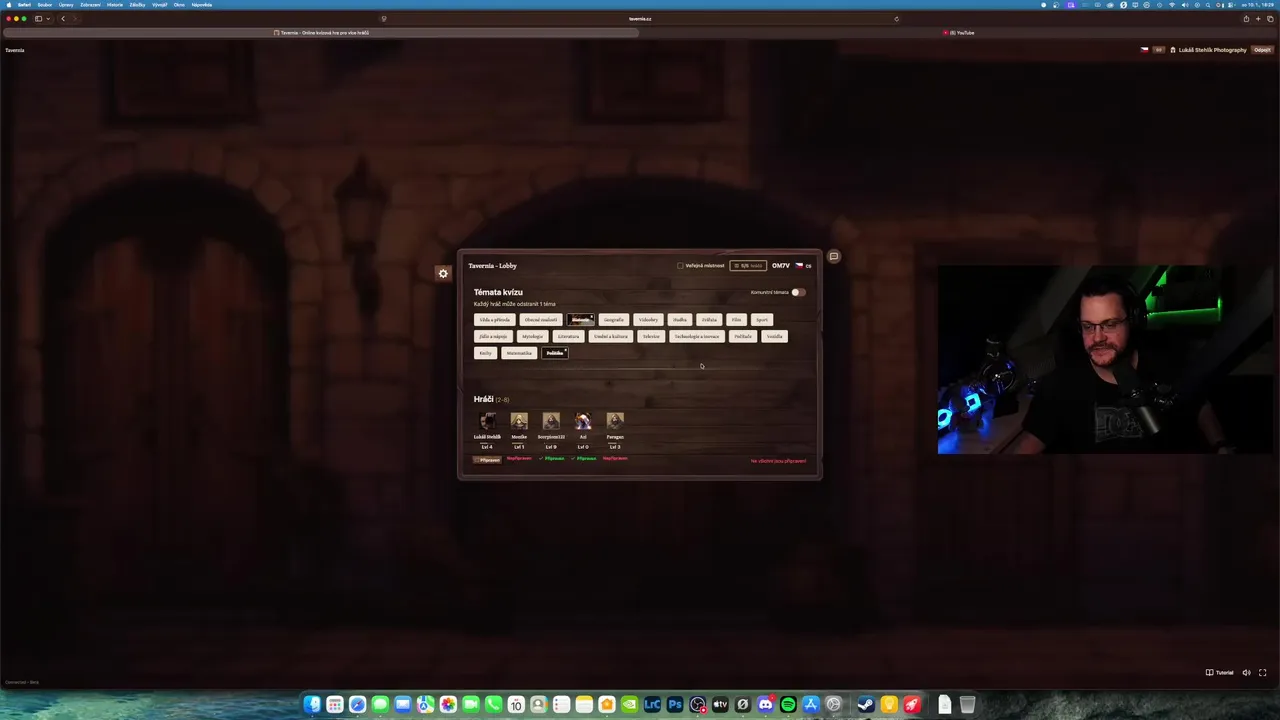Click the Paragan player avatar

[x=615, y=421]
